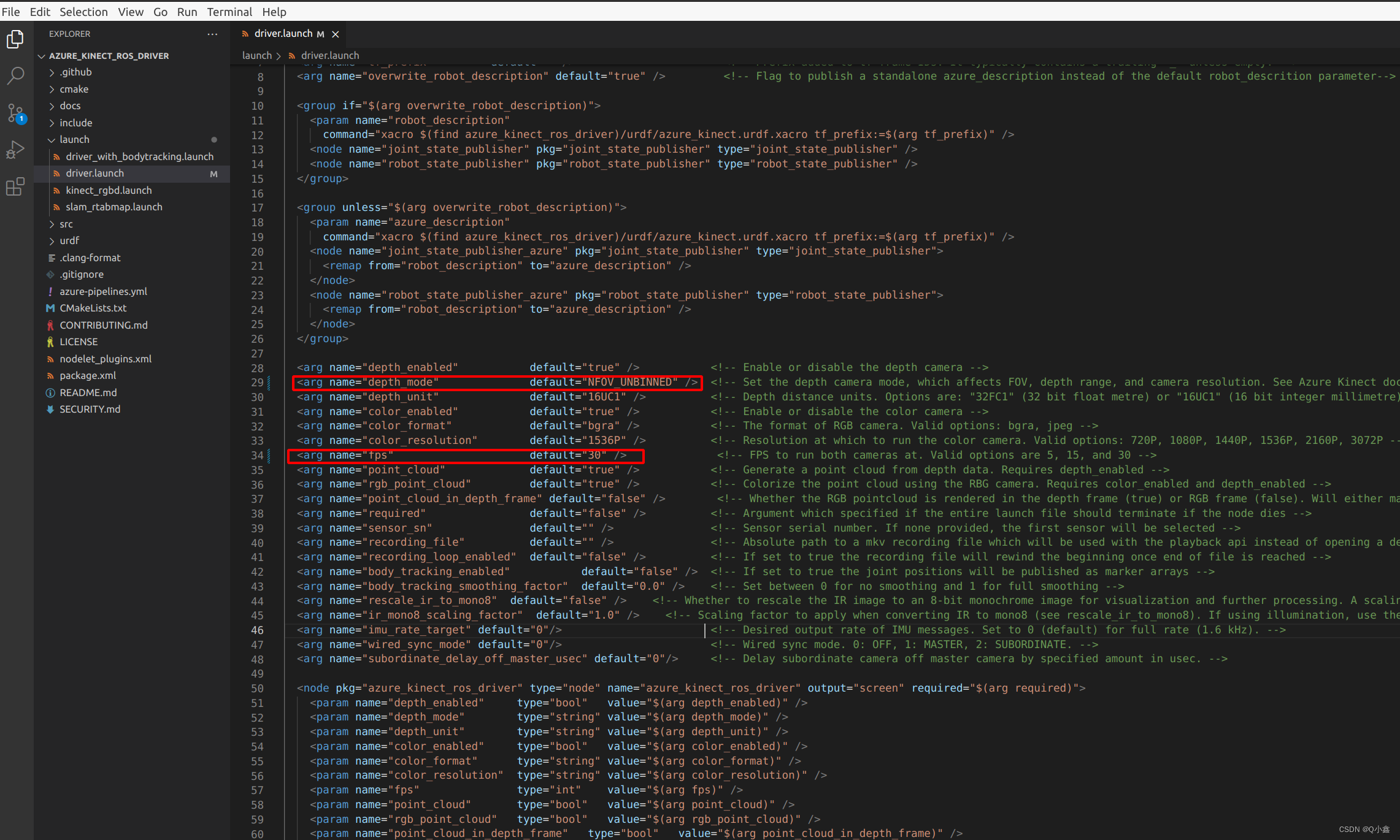Open Source Control view with badge
The height and width of the screenshot is (840, 1400).
click(x=15, y=113)
